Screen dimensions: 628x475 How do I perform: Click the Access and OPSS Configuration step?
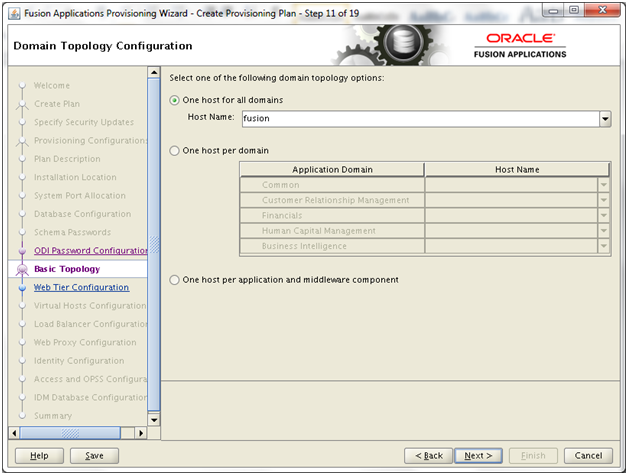point(91,379)
